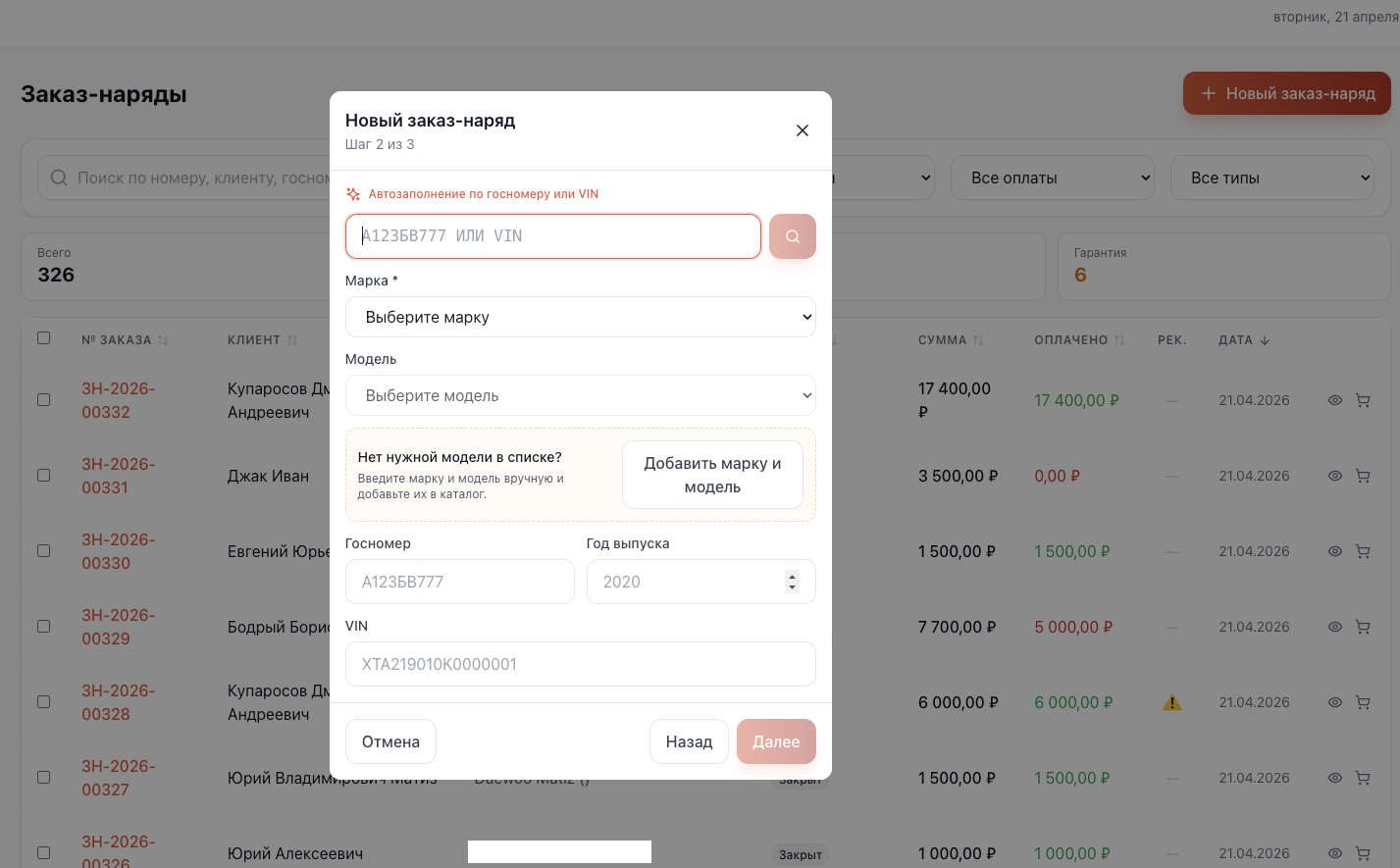Viewport: 1400px width, 868px height.
Task: Click the cart icon for order ЗН-2026-00327
Action: tap(1363, 778)
